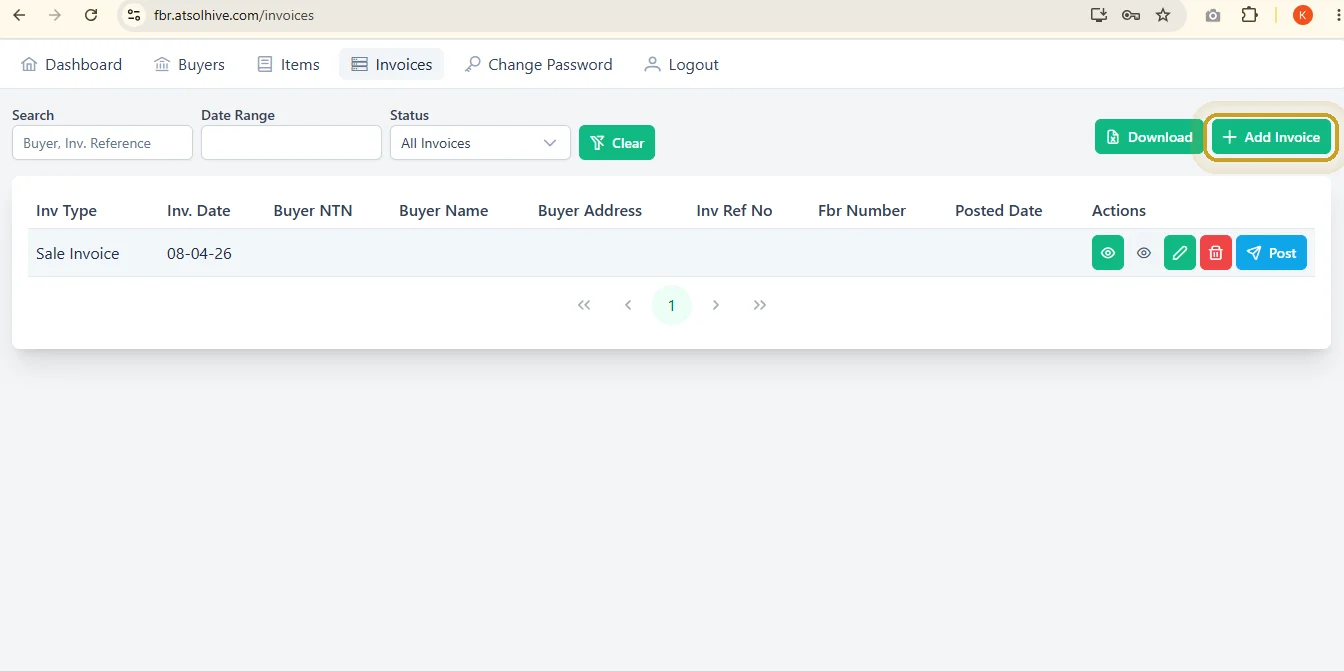Focus the Buyer, Inv. Reference search field
Image resolution: width=1344 pixels, height=671 pixels.
(x=102, y=143)
